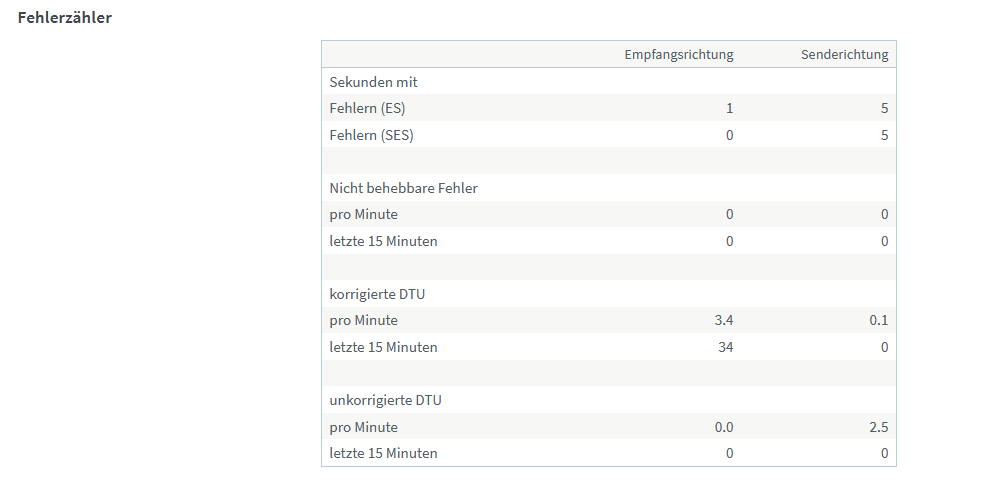Viewport: 1000px width, 484px height.
Task: Click Senderichtung value for Fehlern (SES)
Action: pyautogui.click(x=884, y=135)
